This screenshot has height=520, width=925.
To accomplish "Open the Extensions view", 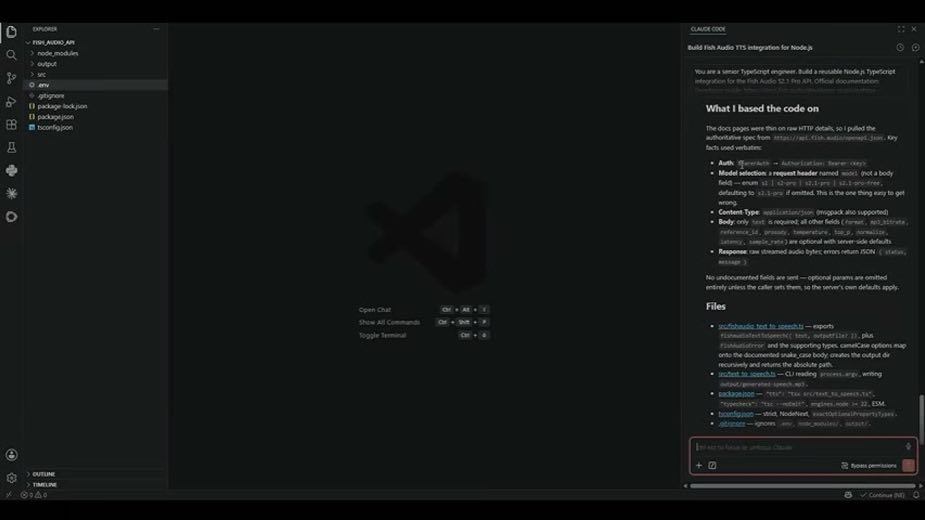I will [11, 125].
